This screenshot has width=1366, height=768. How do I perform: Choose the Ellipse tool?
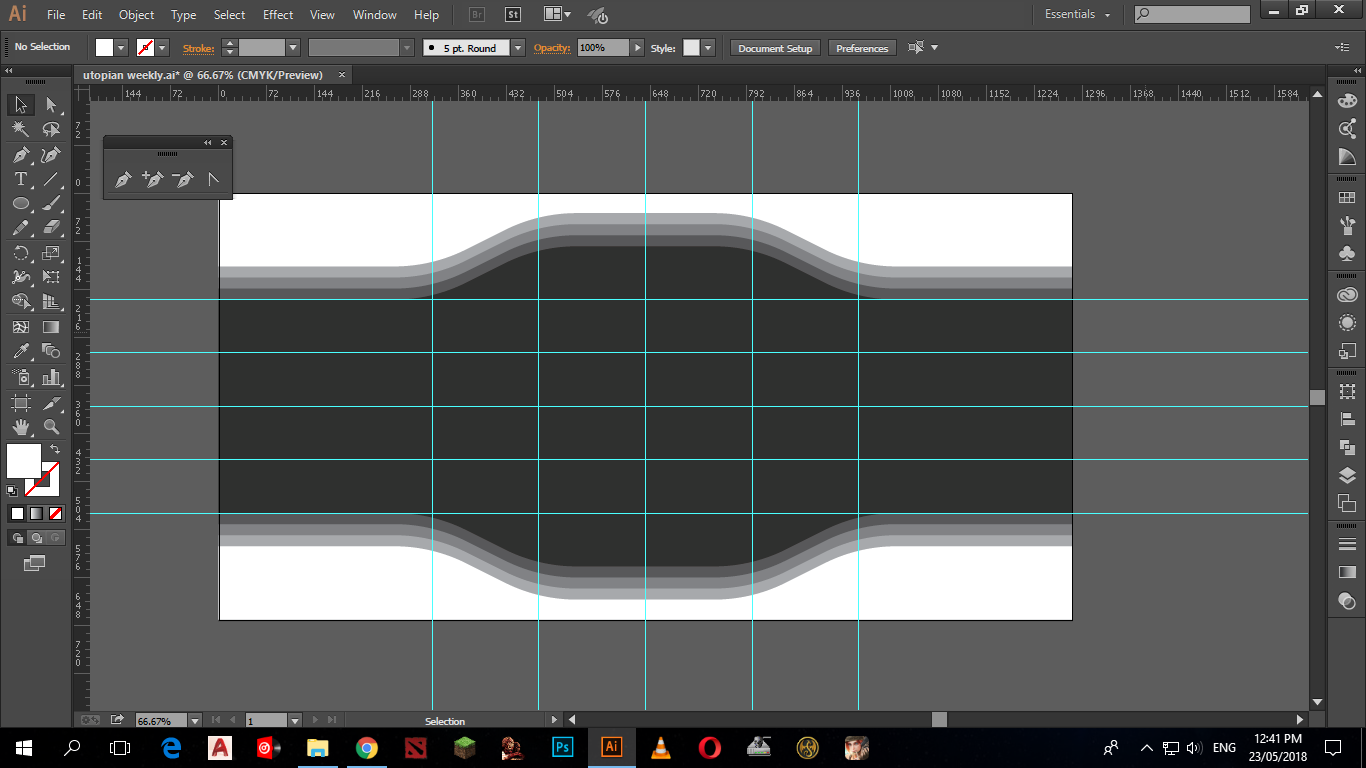click(x=20, y=204)
